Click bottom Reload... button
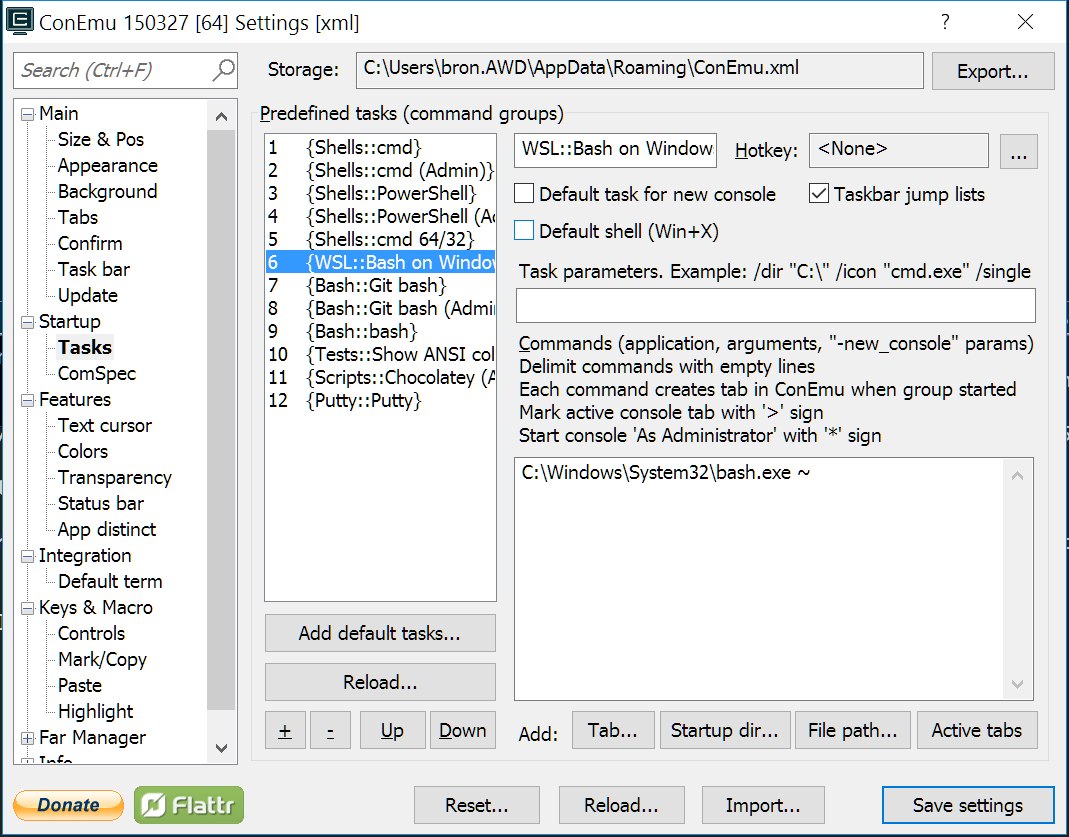This screenshot has width=1069, height=837. 621,805
